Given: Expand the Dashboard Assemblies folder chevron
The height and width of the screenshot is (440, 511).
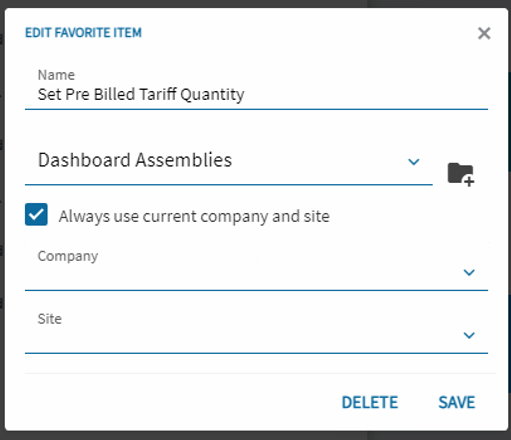Looking at the screenshot, I should pyautogui.click(x=414, y=162).
